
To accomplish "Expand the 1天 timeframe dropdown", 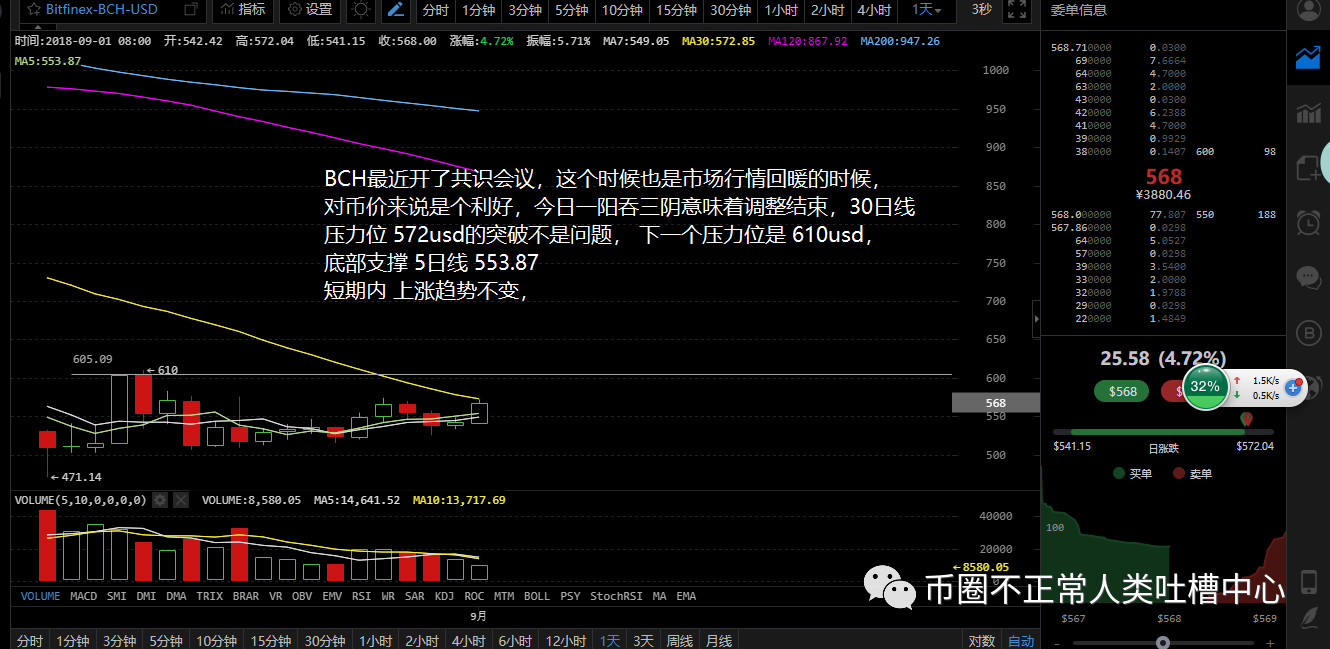I will 926,10.
